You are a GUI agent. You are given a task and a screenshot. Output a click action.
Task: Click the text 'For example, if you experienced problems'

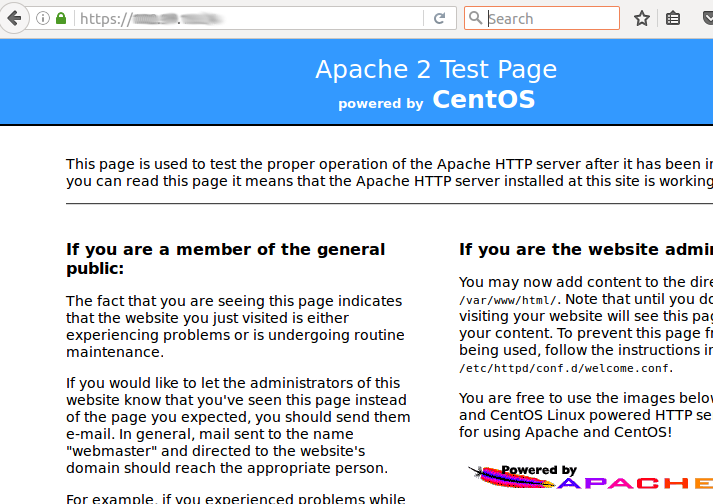(236, 498)
